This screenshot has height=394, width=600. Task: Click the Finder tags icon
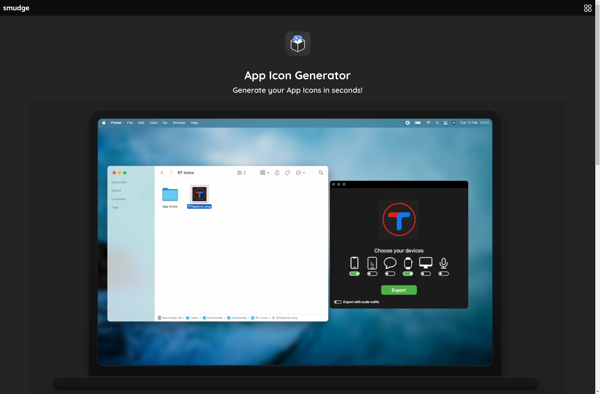tap(287, 173)
